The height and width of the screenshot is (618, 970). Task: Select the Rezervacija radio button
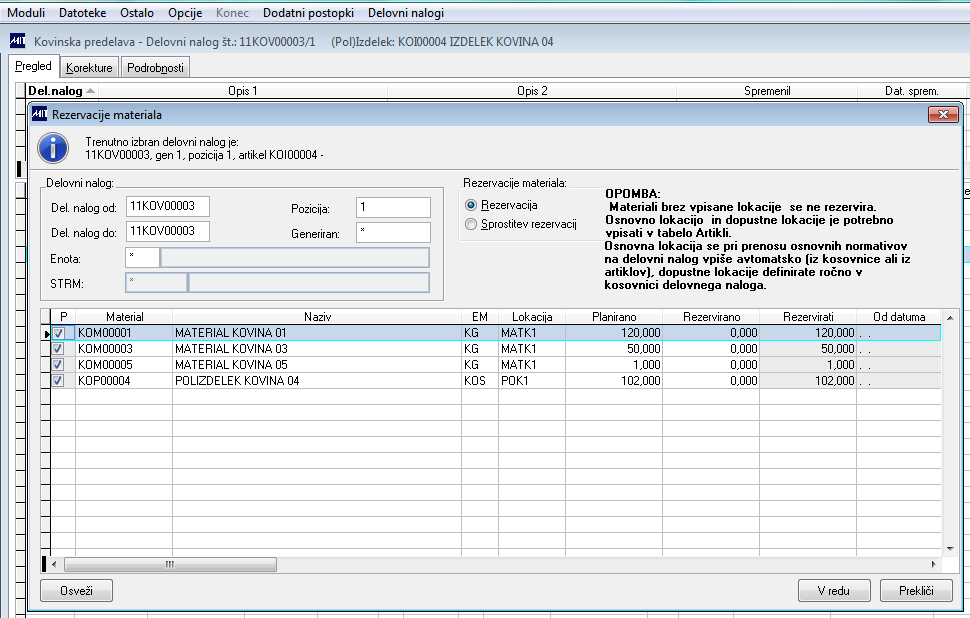pos(472,205)
